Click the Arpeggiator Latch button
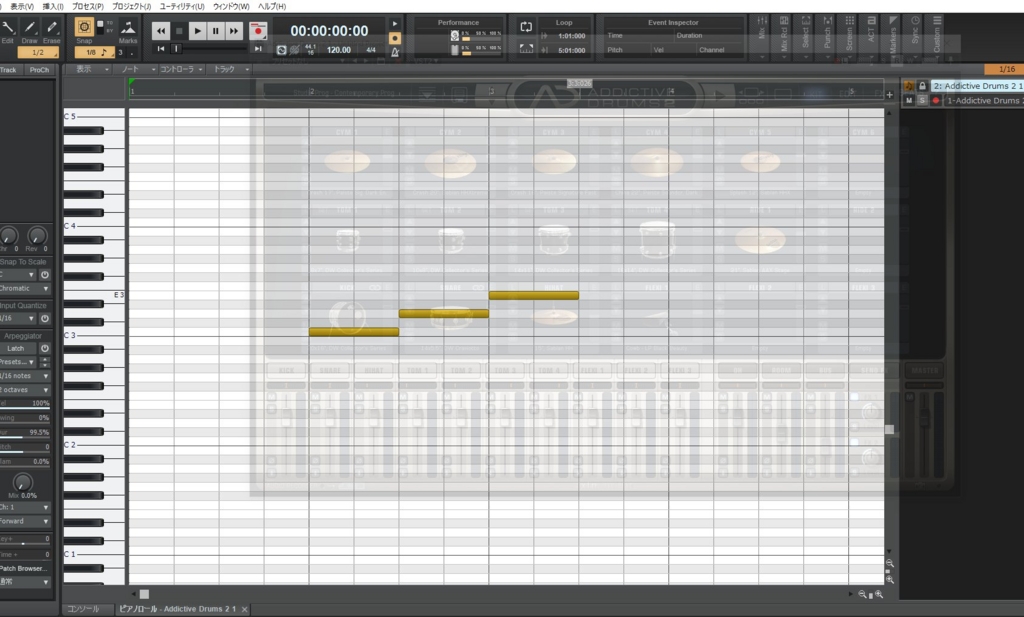The width and height of the screenshot is (1024, 617). 16,349
